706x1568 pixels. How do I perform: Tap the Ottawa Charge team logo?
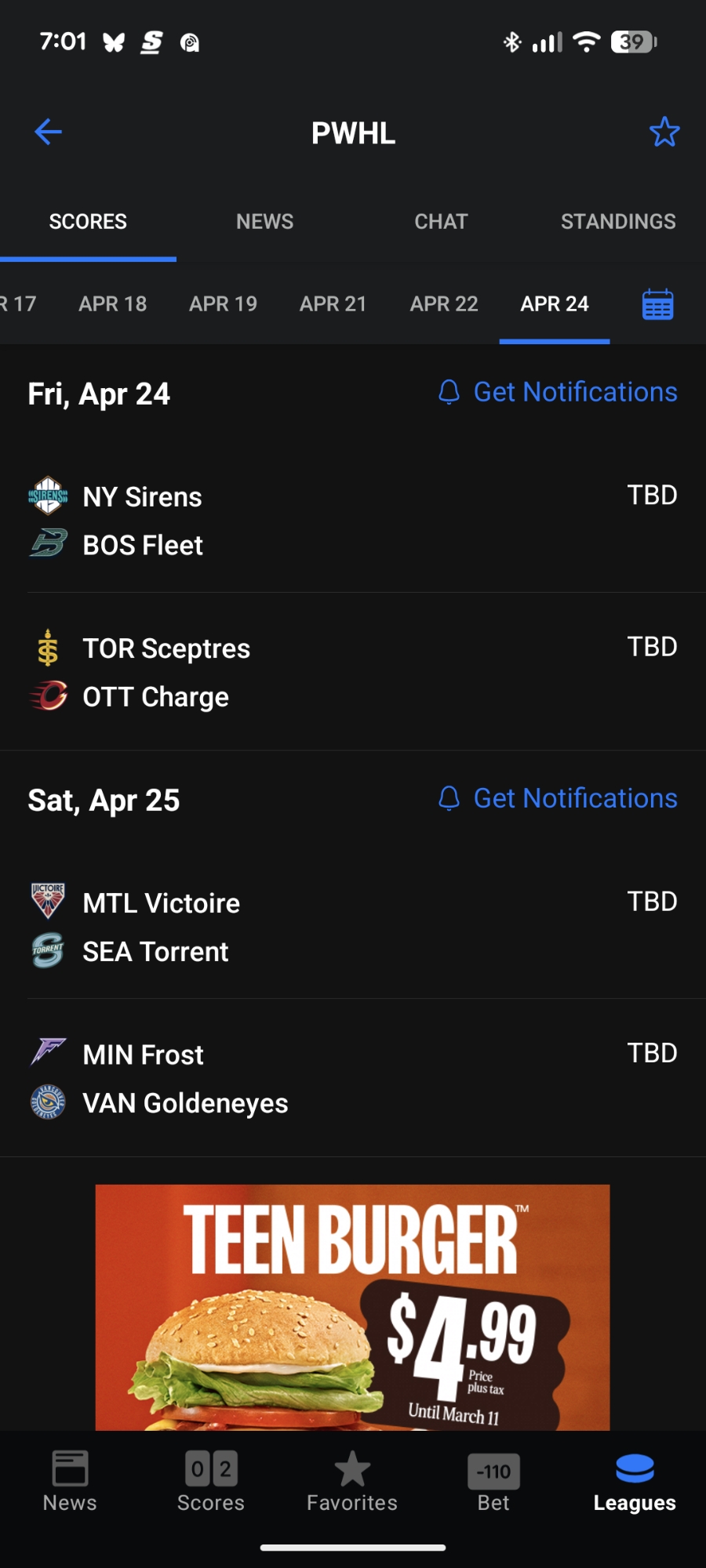tap(48, 696)
